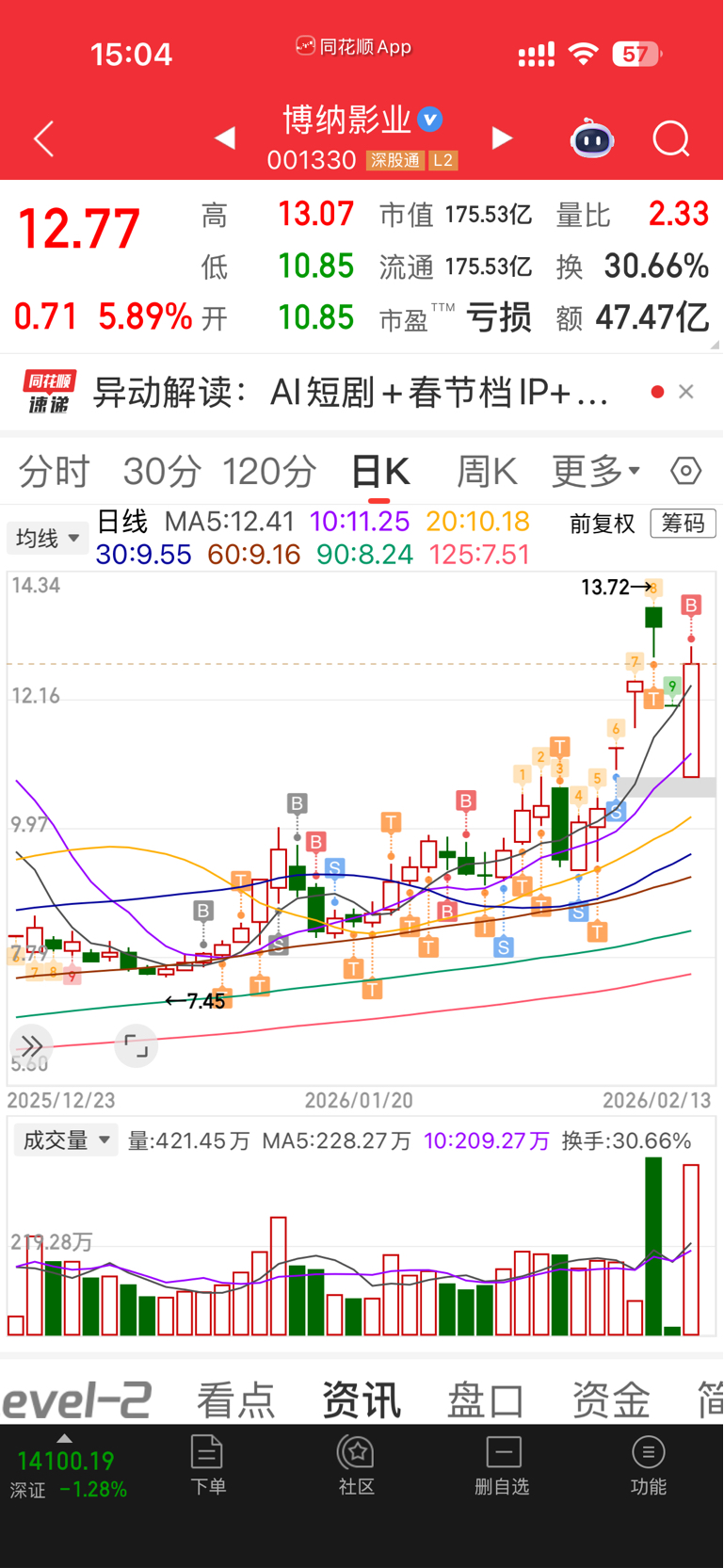Open 下单 order placement
The height and width of the screenshot is (1568, 724).
point(207,1464)
